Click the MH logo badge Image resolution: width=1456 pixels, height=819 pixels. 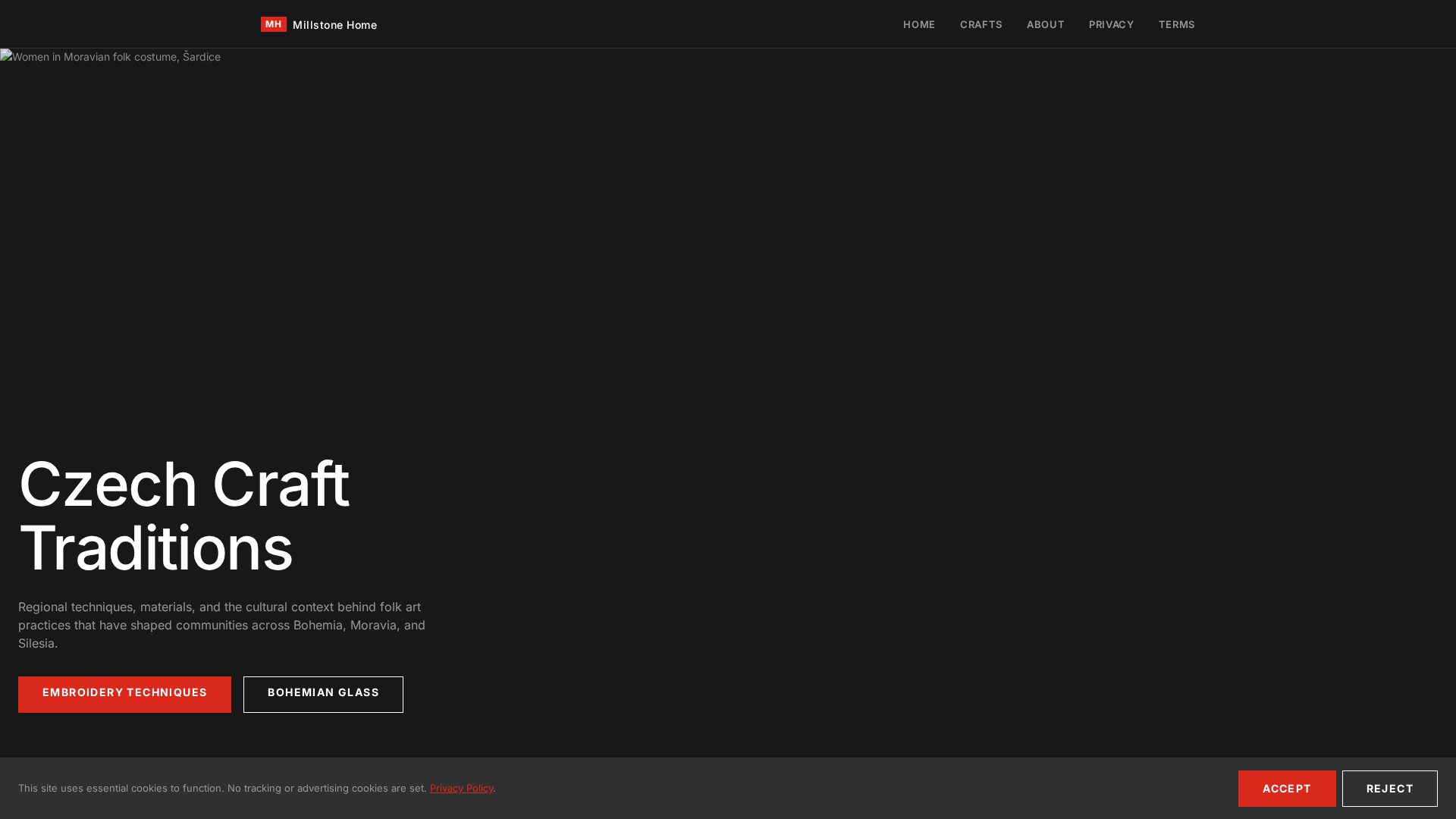click(x=274, y=24)
